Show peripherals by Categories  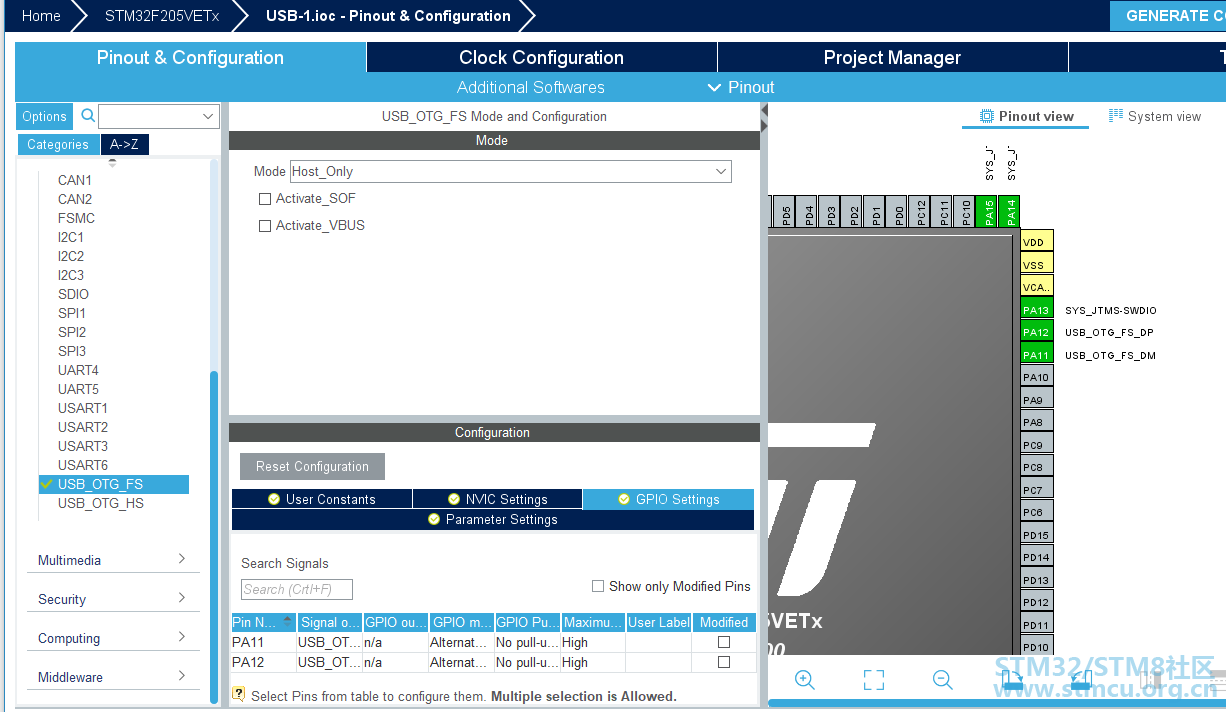(58, 145)
